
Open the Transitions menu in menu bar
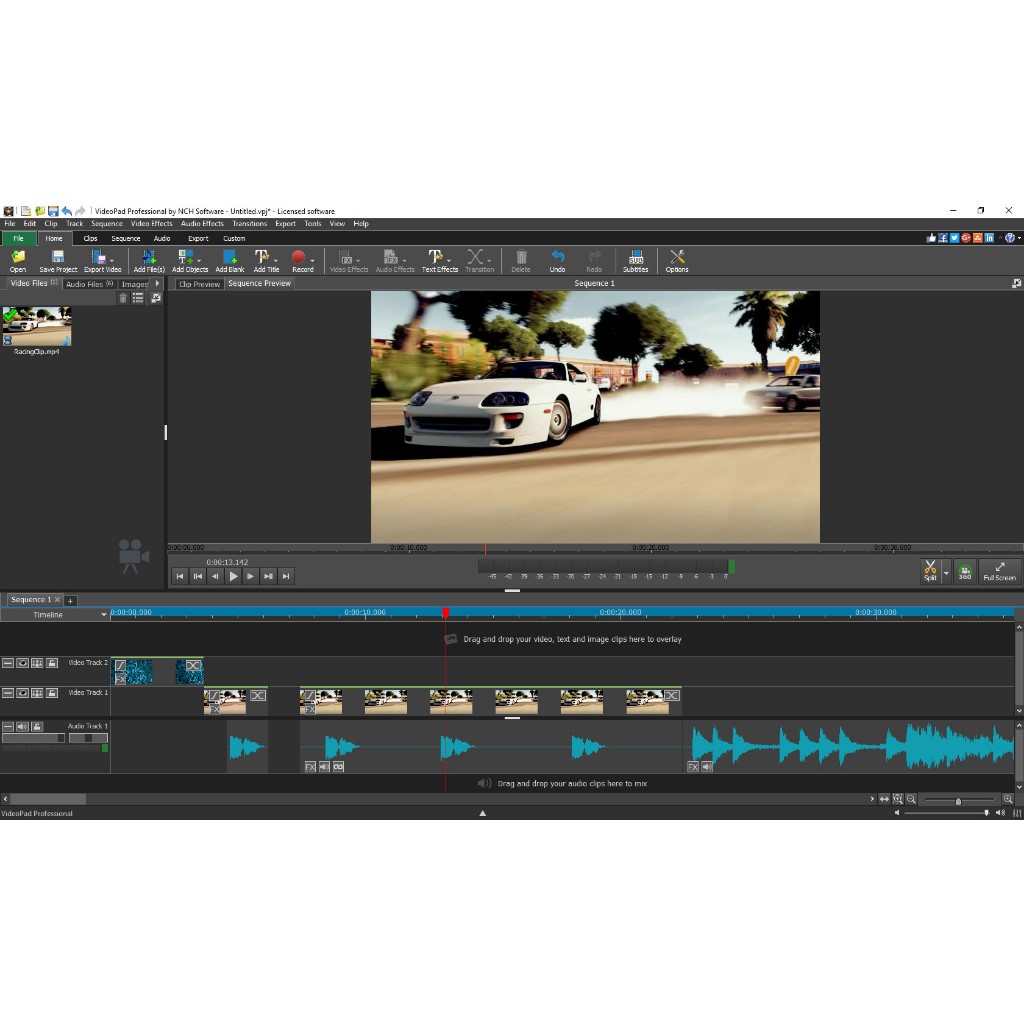[249, 224]
